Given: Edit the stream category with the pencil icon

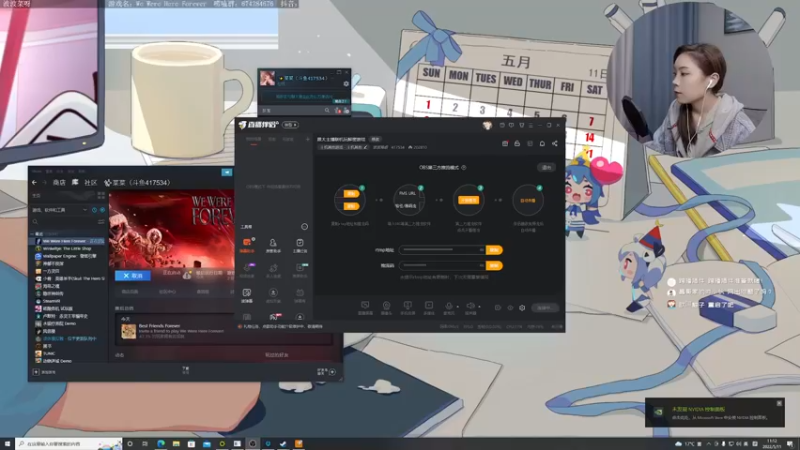Looking at the screenshot, I should click(365, 147).
